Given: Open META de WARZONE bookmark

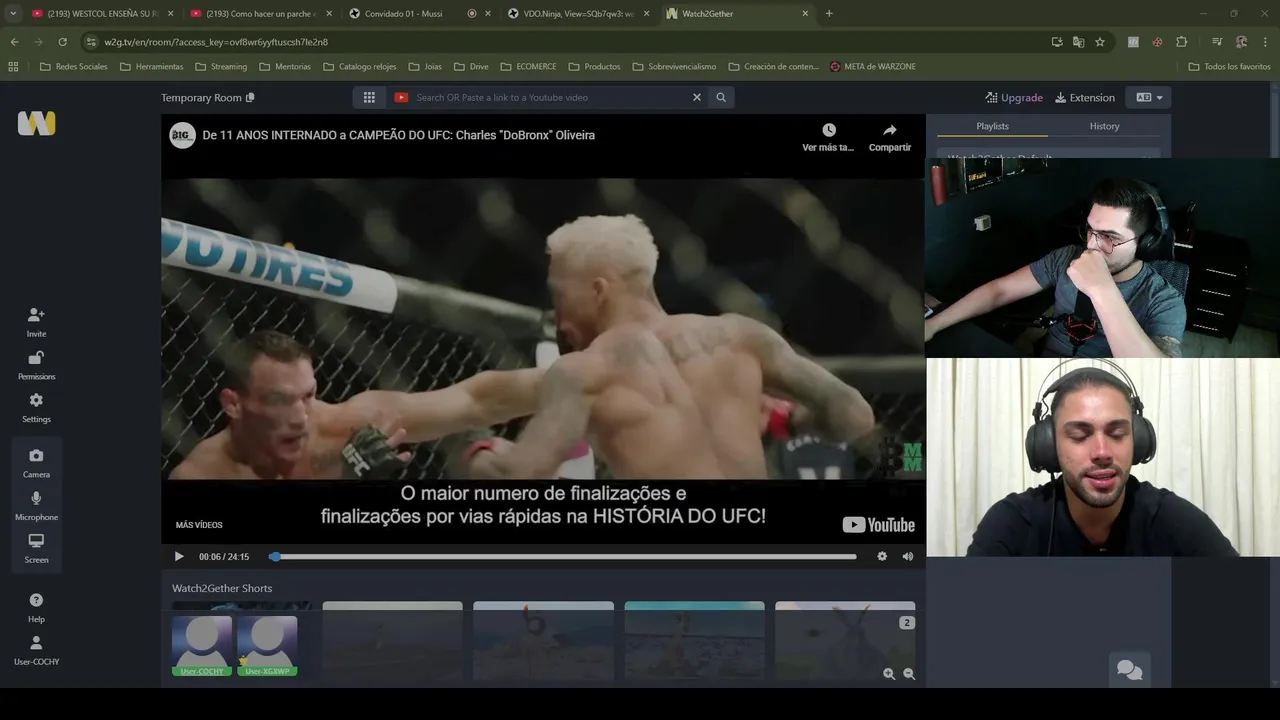Looking at the screenshot, I should tap(873, 67).
